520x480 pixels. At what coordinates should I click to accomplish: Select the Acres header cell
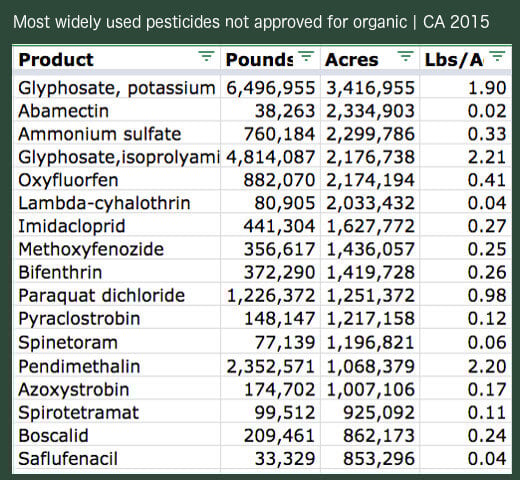coord(370,59)
